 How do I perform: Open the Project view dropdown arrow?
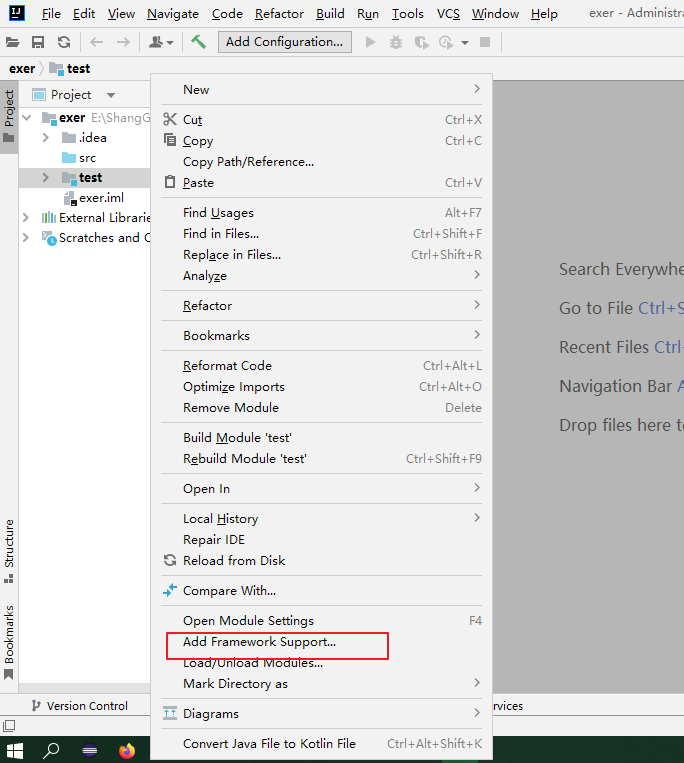click(x=111, y=95)
